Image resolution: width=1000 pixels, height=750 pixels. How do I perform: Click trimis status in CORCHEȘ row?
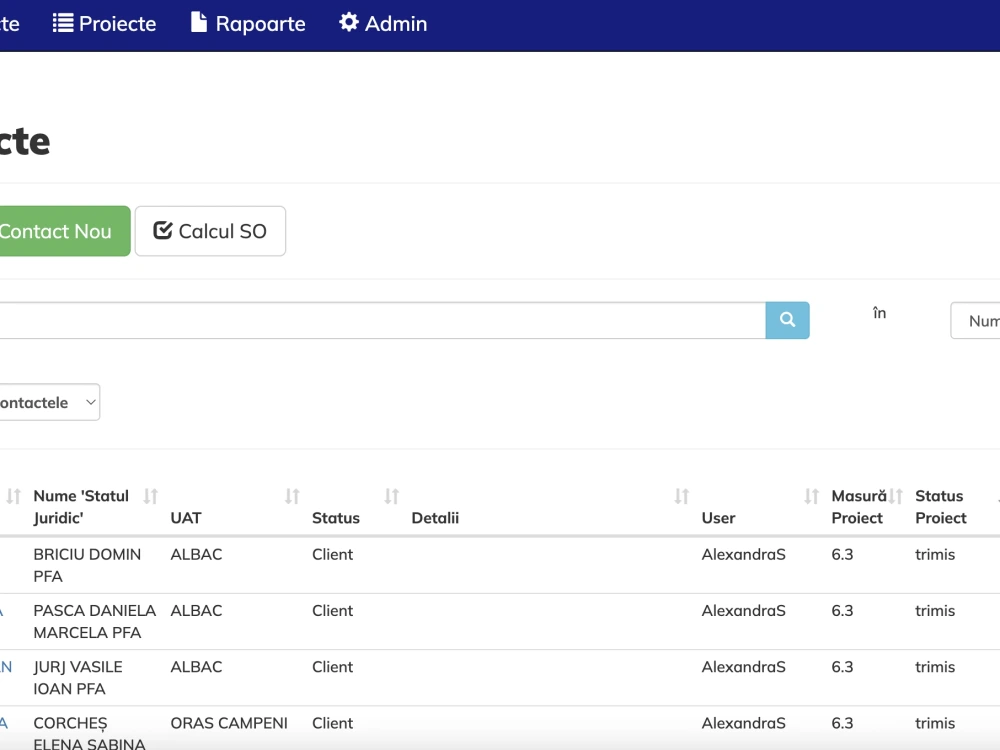[x=935, y=723]
